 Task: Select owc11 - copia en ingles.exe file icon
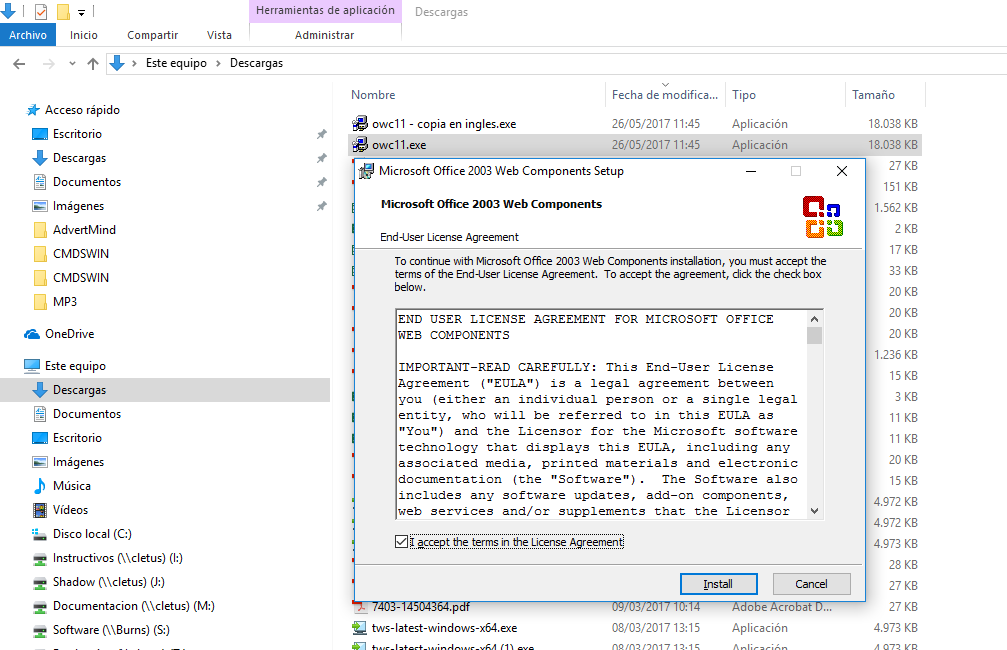click(x=360, y=123)
